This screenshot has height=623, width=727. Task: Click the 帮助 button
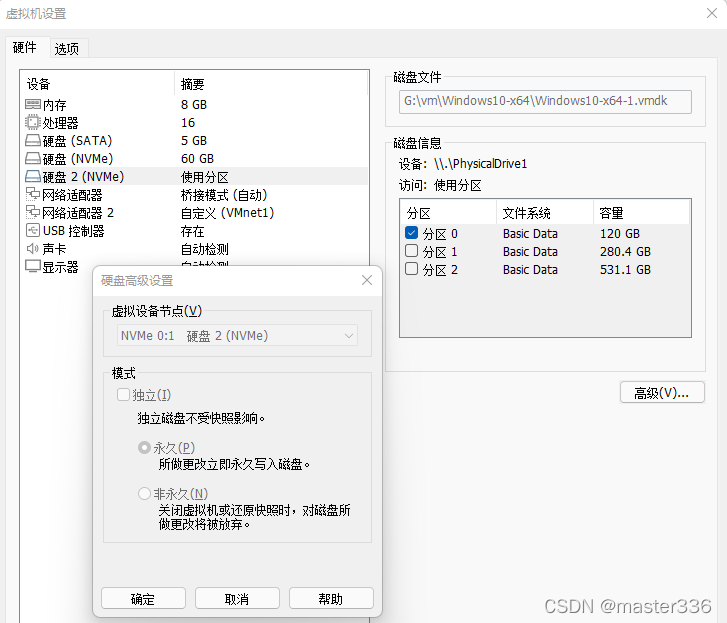[331, 598]
